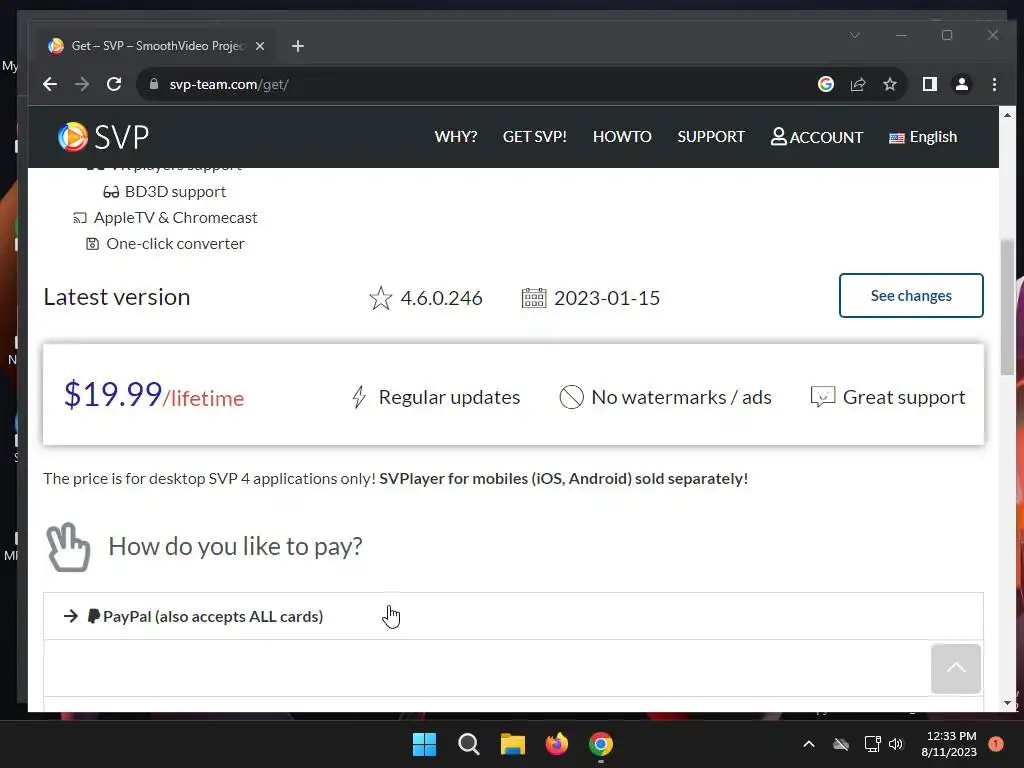Image resolution: width=1024 pixels, height=768 pixels.
Task: Open the WHY? menu item
Action: click(456, 136)
